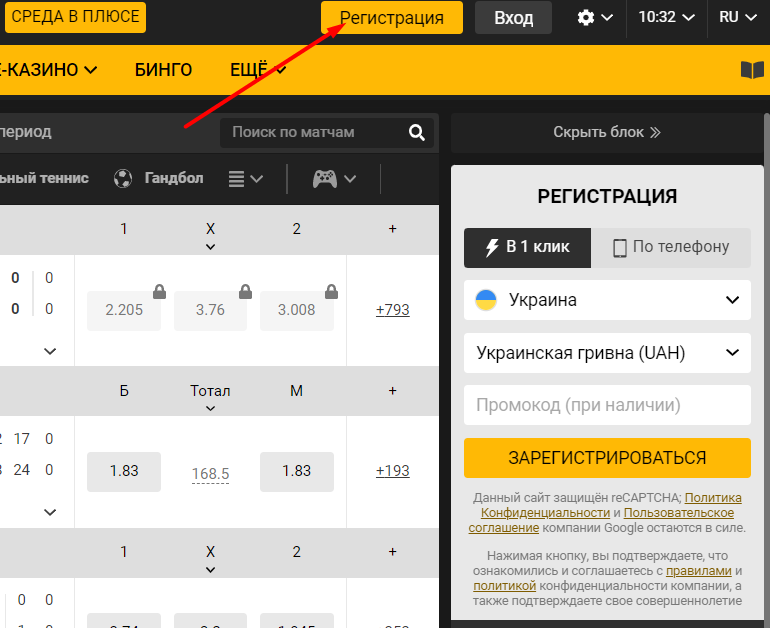Expand the ЕЩЁ menu
The width and height of the screenshot is (770, 628).
[x=258, y=70]
